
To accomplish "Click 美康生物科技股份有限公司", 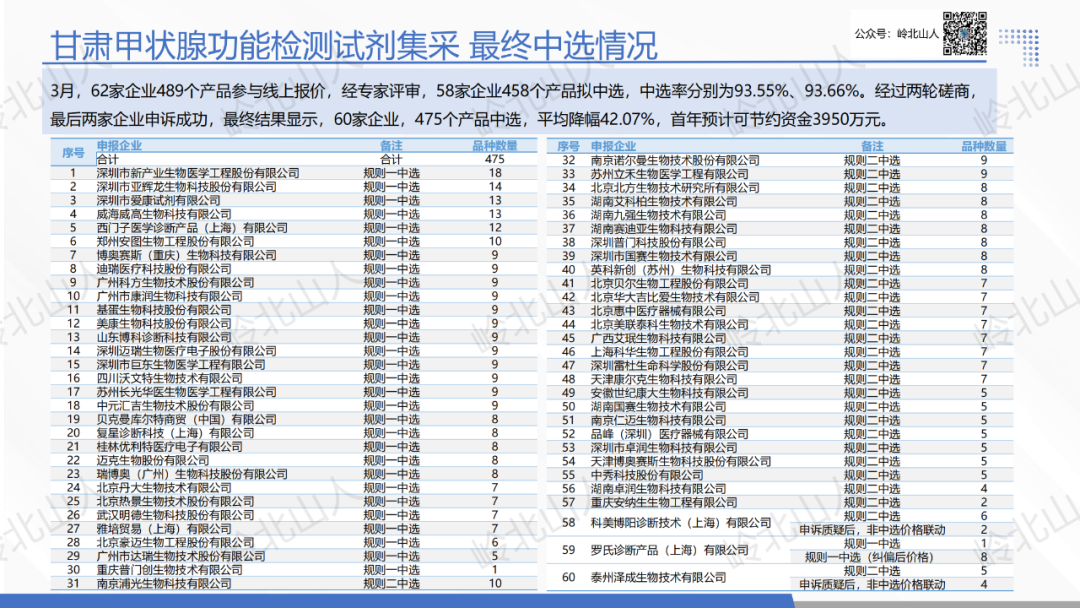I will pos(164,324).
